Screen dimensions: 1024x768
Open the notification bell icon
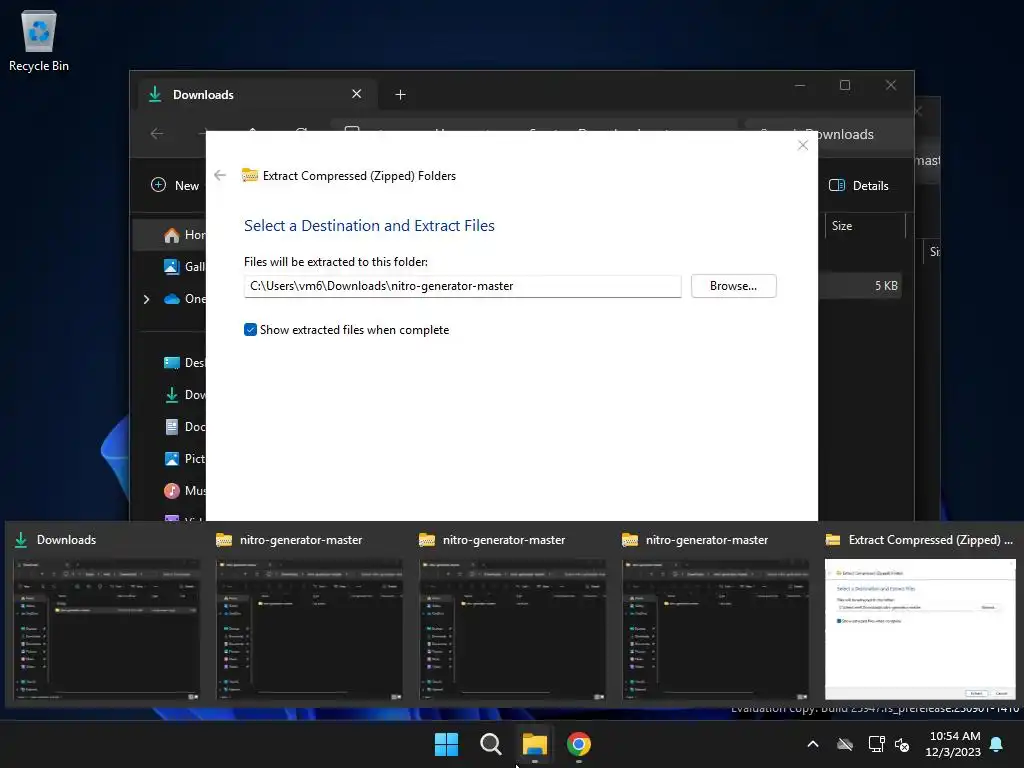pos(997,744)
